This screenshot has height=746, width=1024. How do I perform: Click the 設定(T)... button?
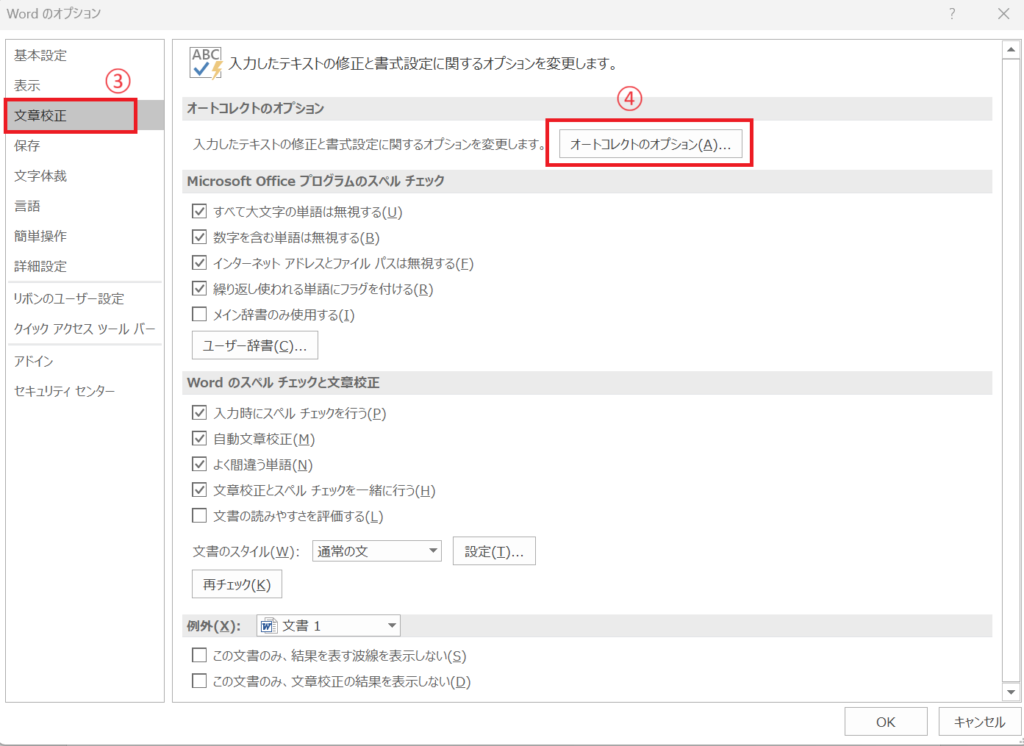(494, 551)
